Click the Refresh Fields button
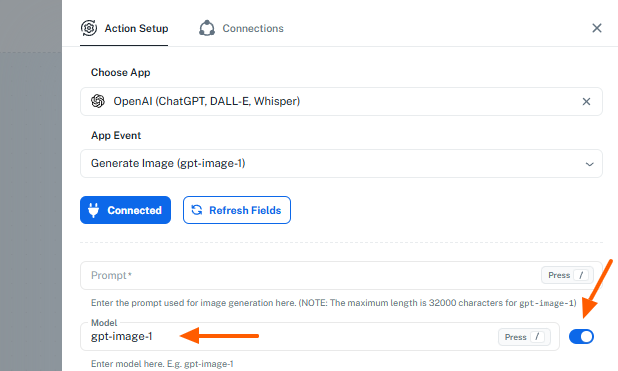Screen dimensions: 618x371 click(x=237, y=210)
